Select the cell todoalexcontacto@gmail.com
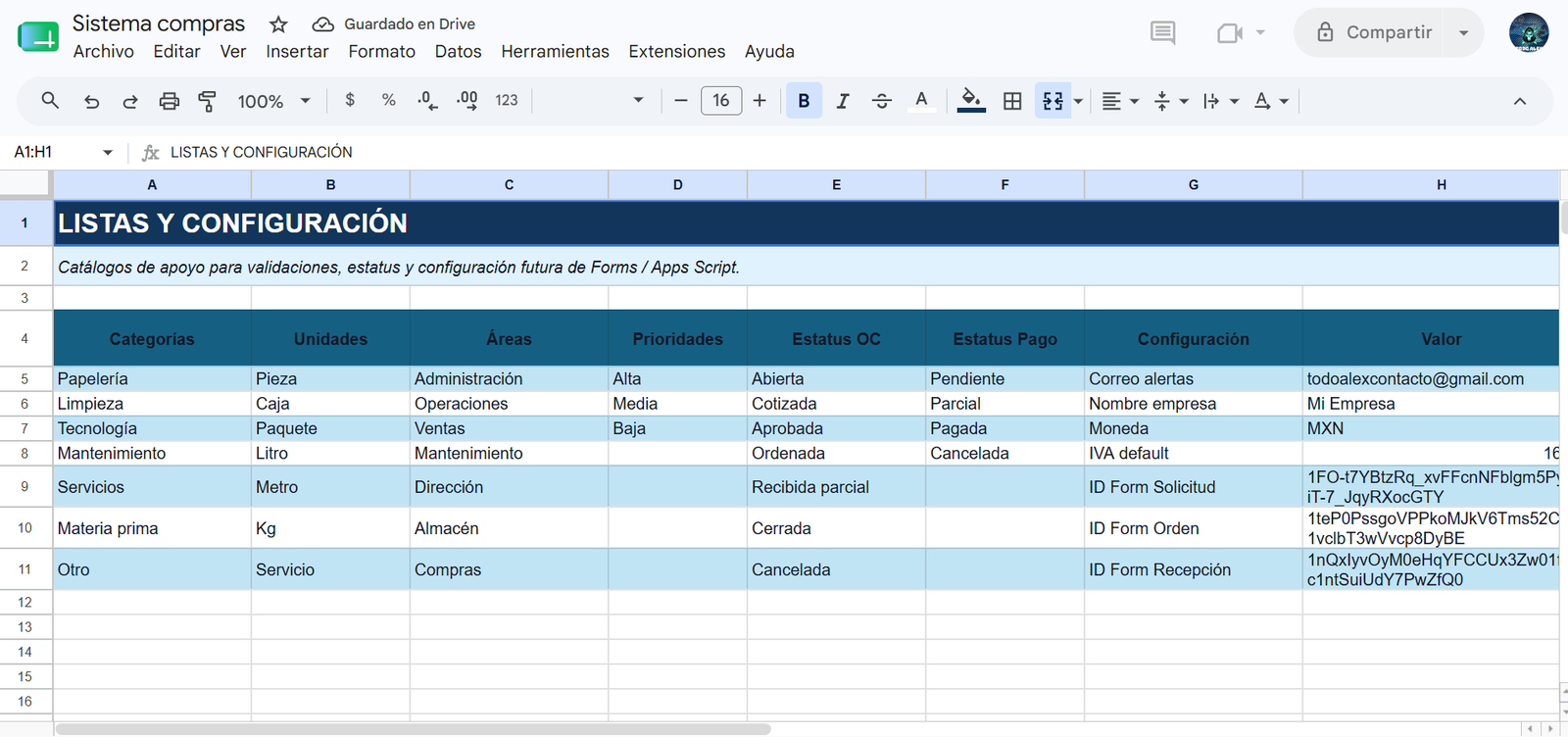 point(1431,378)
